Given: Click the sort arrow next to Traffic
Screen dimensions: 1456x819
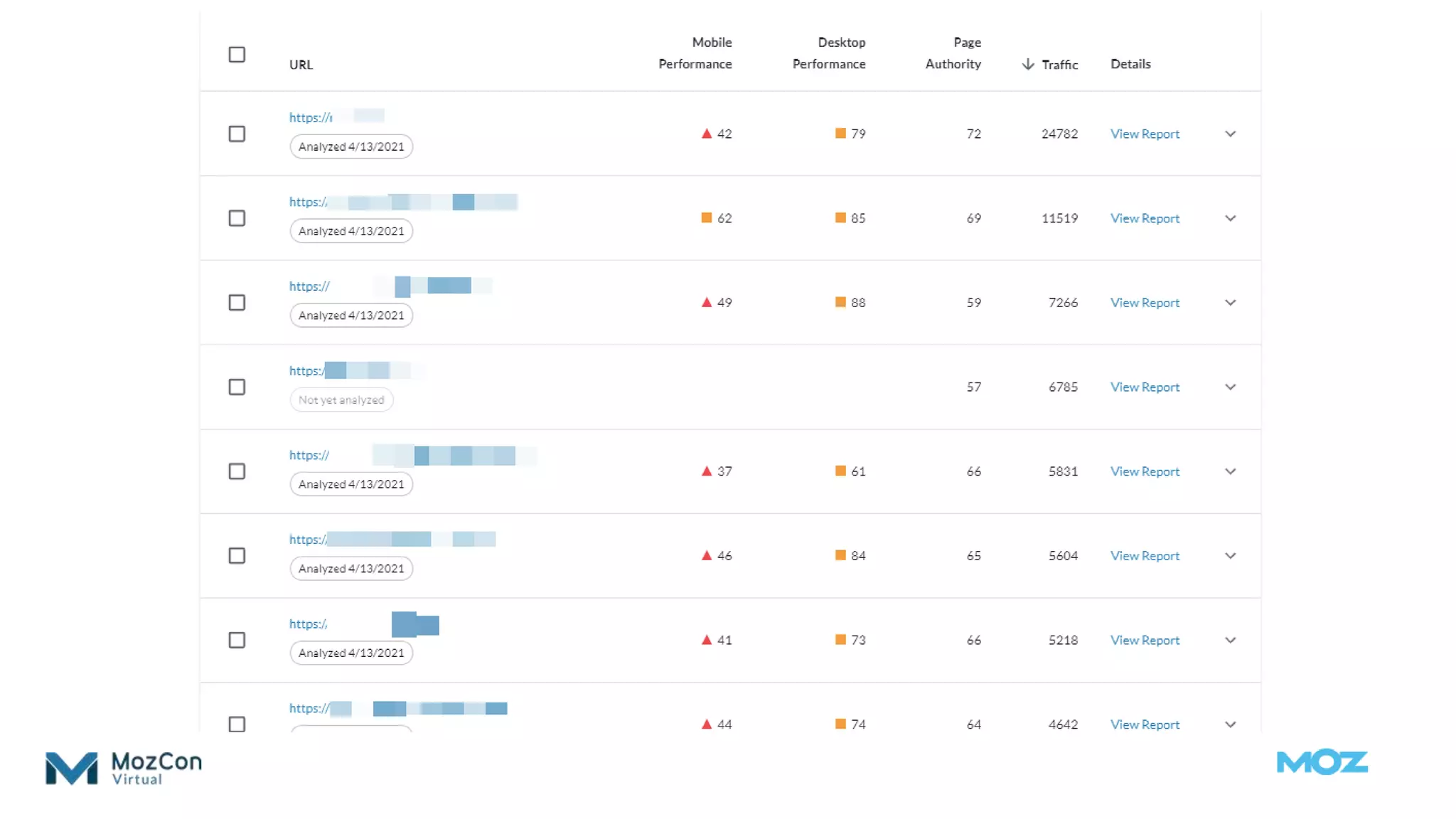Looking at the screenshot, I should click(x=1027, y=64).
